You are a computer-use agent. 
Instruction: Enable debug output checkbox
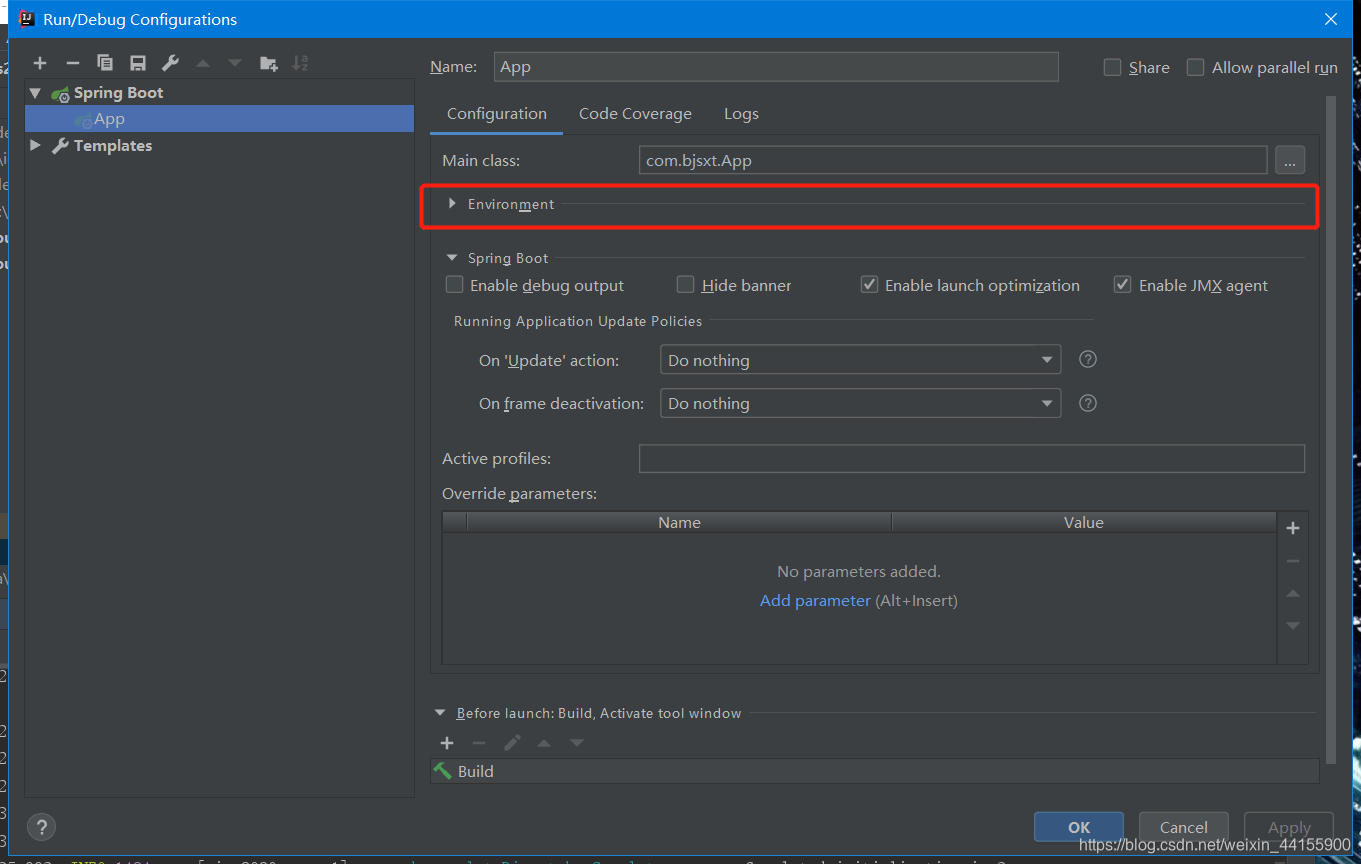[x=454, y=285]
